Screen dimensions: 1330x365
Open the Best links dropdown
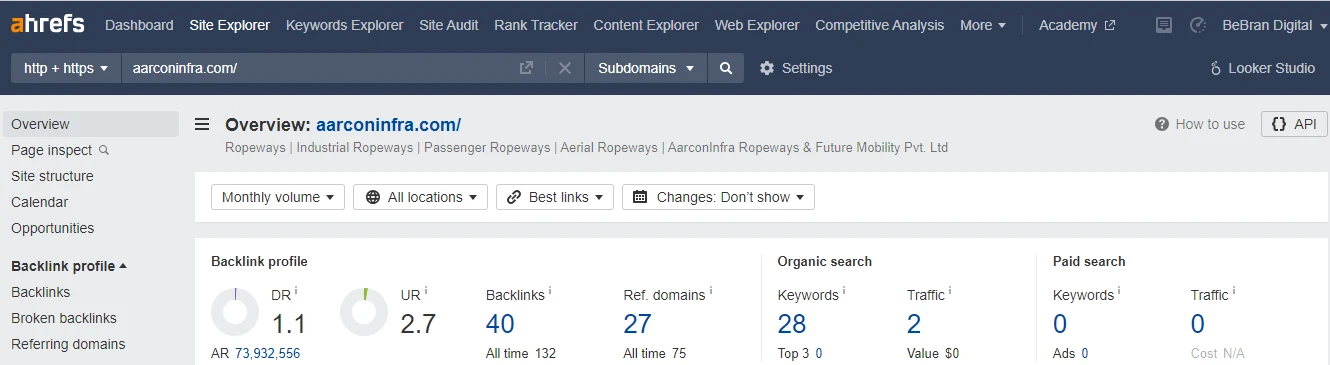pyautogui.click(x=555, y=197)
